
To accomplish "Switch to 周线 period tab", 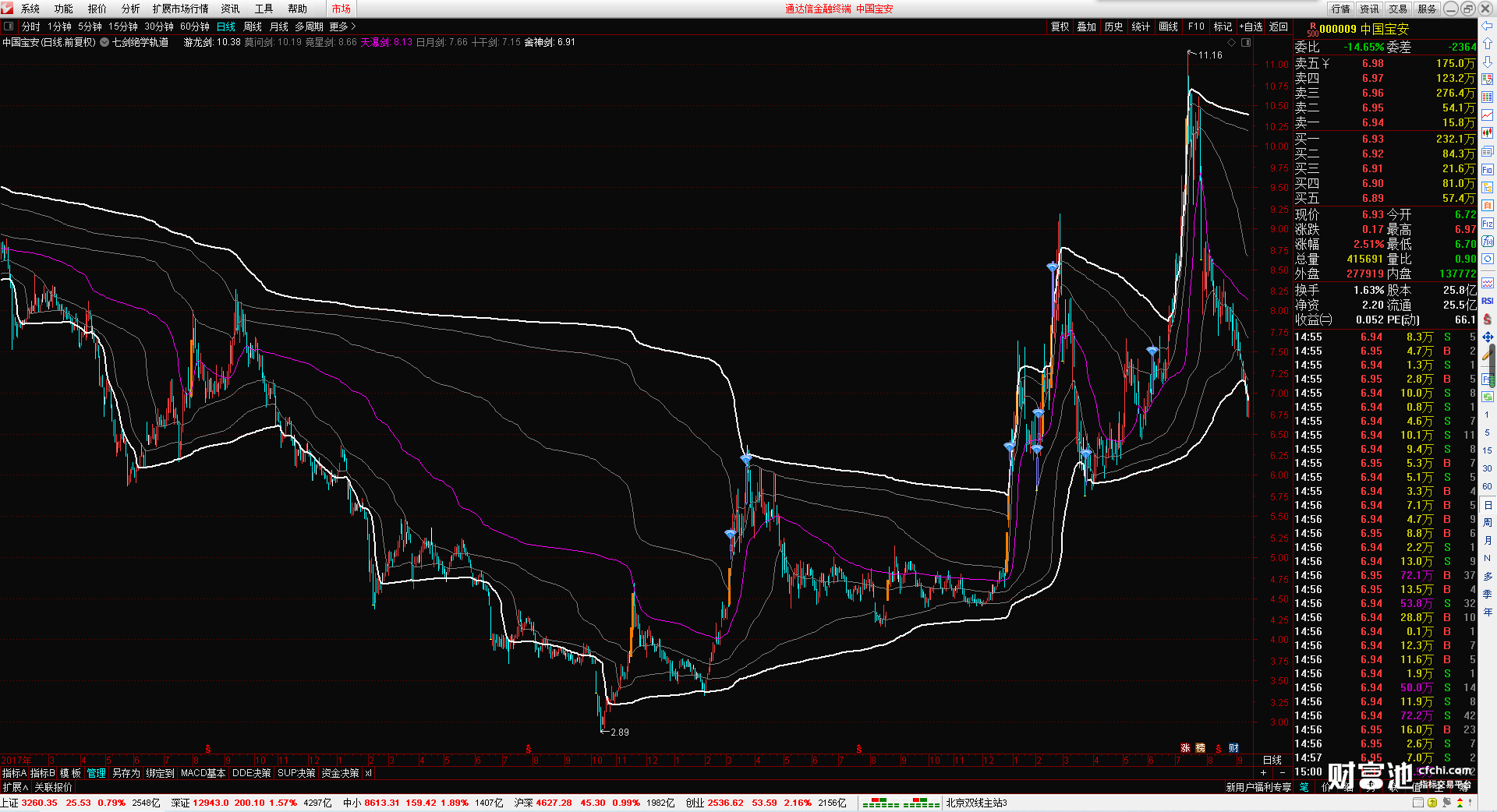I will pos(253,26).
